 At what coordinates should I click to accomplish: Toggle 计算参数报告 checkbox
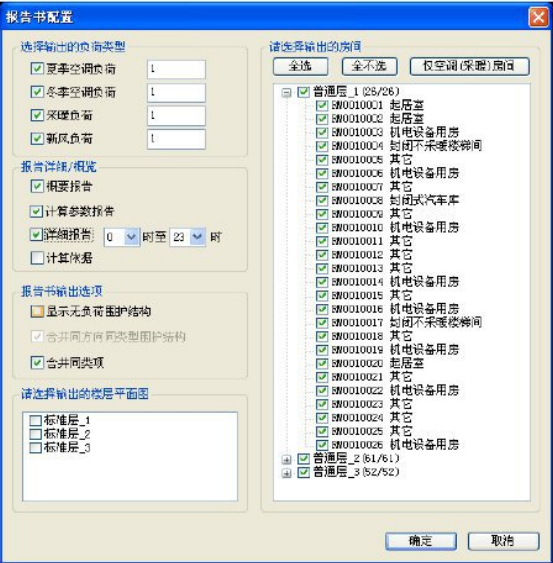[x=36, y=211]
